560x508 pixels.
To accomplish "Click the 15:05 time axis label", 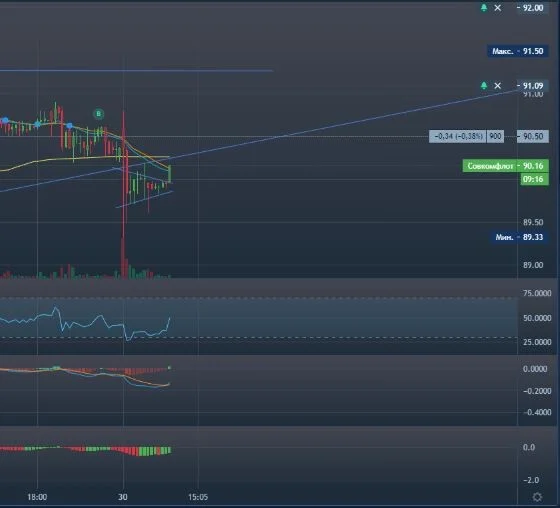I will (198, 497).
